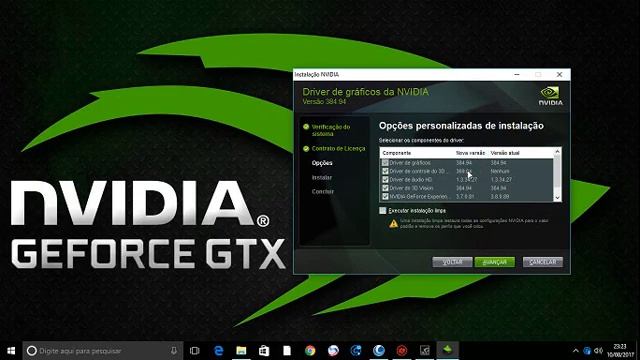The height and width of the screenshot is (360, 640).
Task: Click the VOLTAR button
Action: point(452,262)
